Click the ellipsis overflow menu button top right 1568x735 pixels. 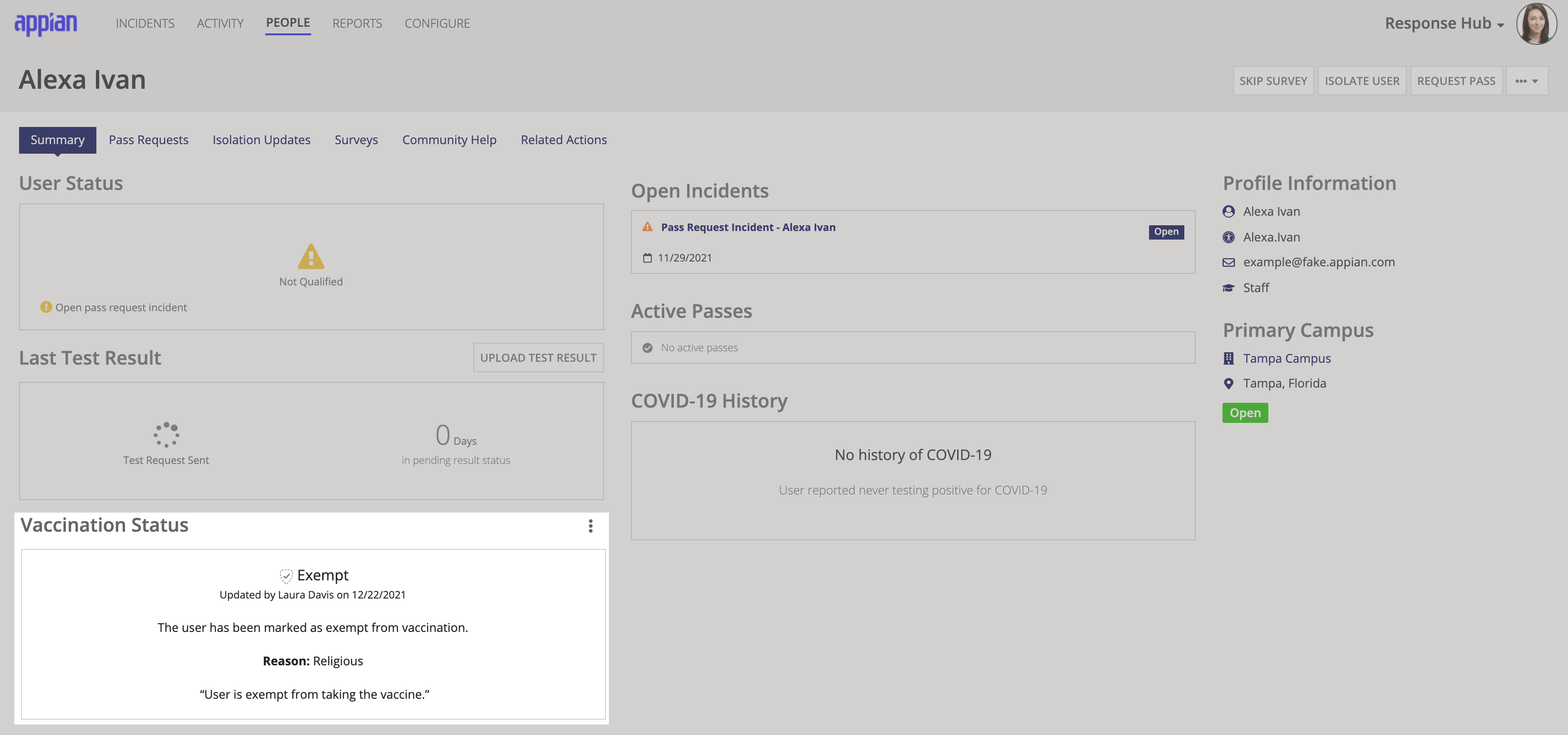click(1525, 80)
